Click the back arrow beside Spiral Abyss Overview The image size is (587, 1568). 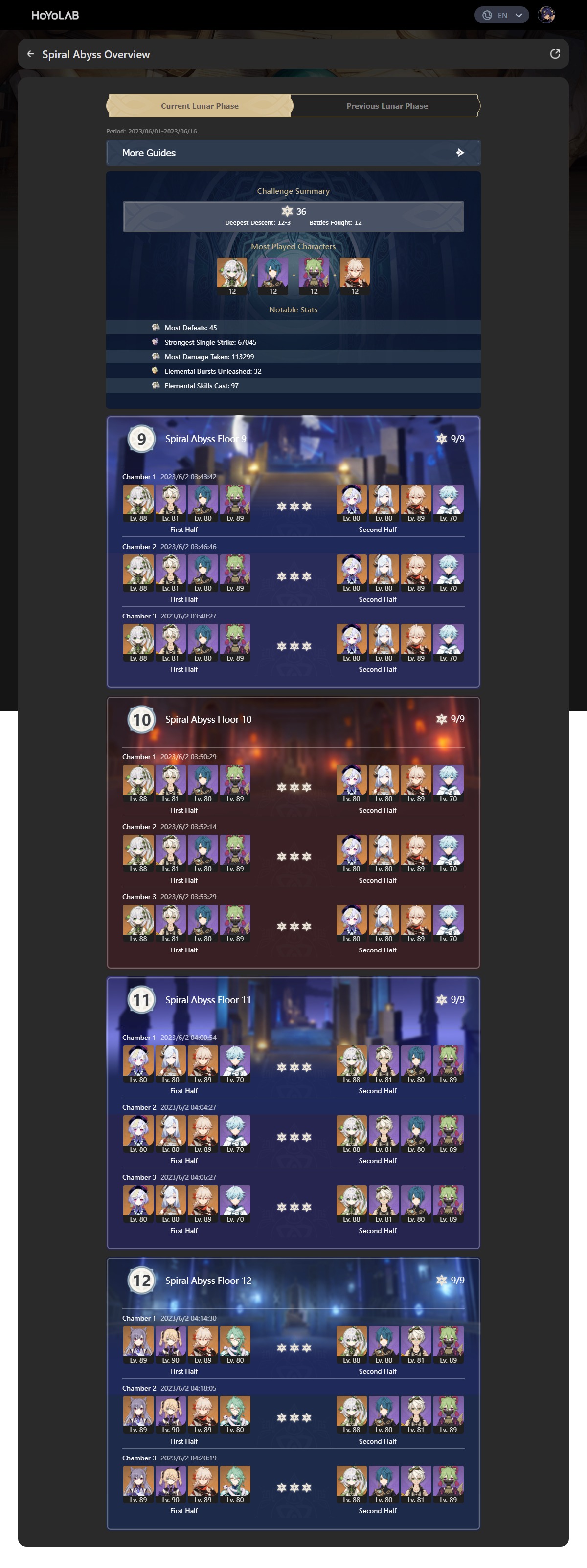coord(30,54)
